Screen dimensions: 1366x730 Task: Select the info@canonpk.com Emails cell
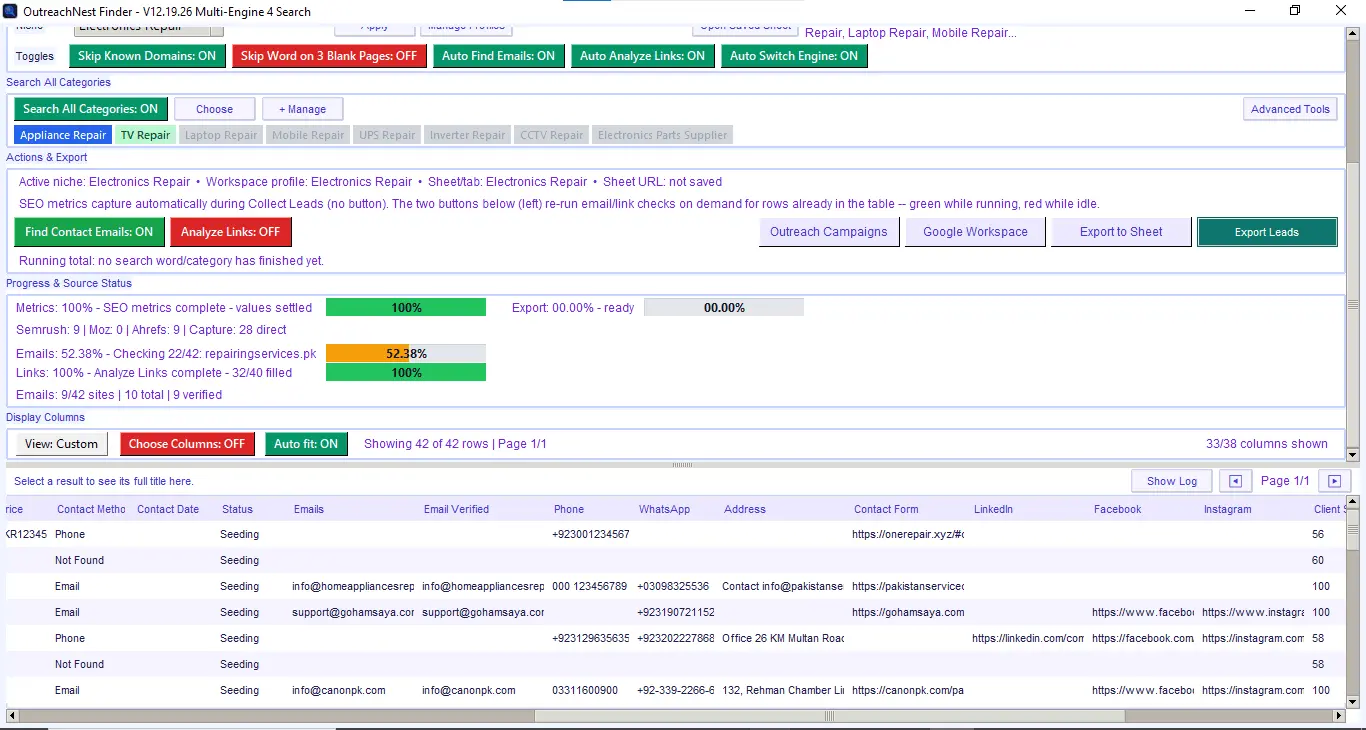pyautogui.click(x=339, y=690)
